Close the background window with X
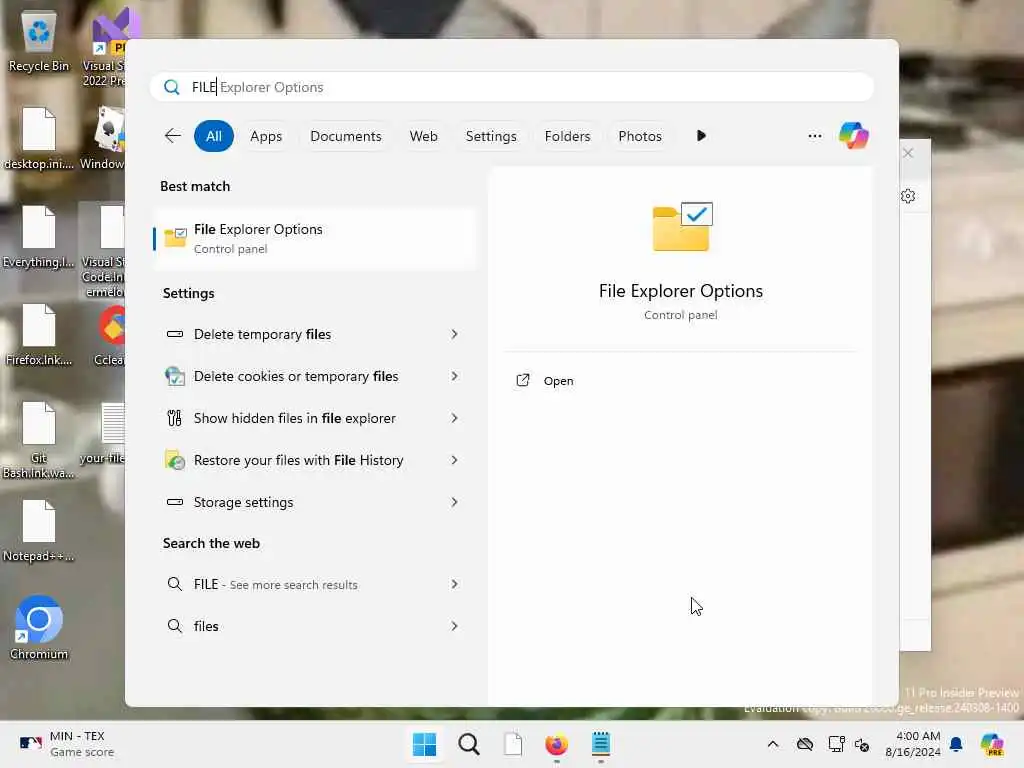This screenshot has height=768, width=1024. 908,153
